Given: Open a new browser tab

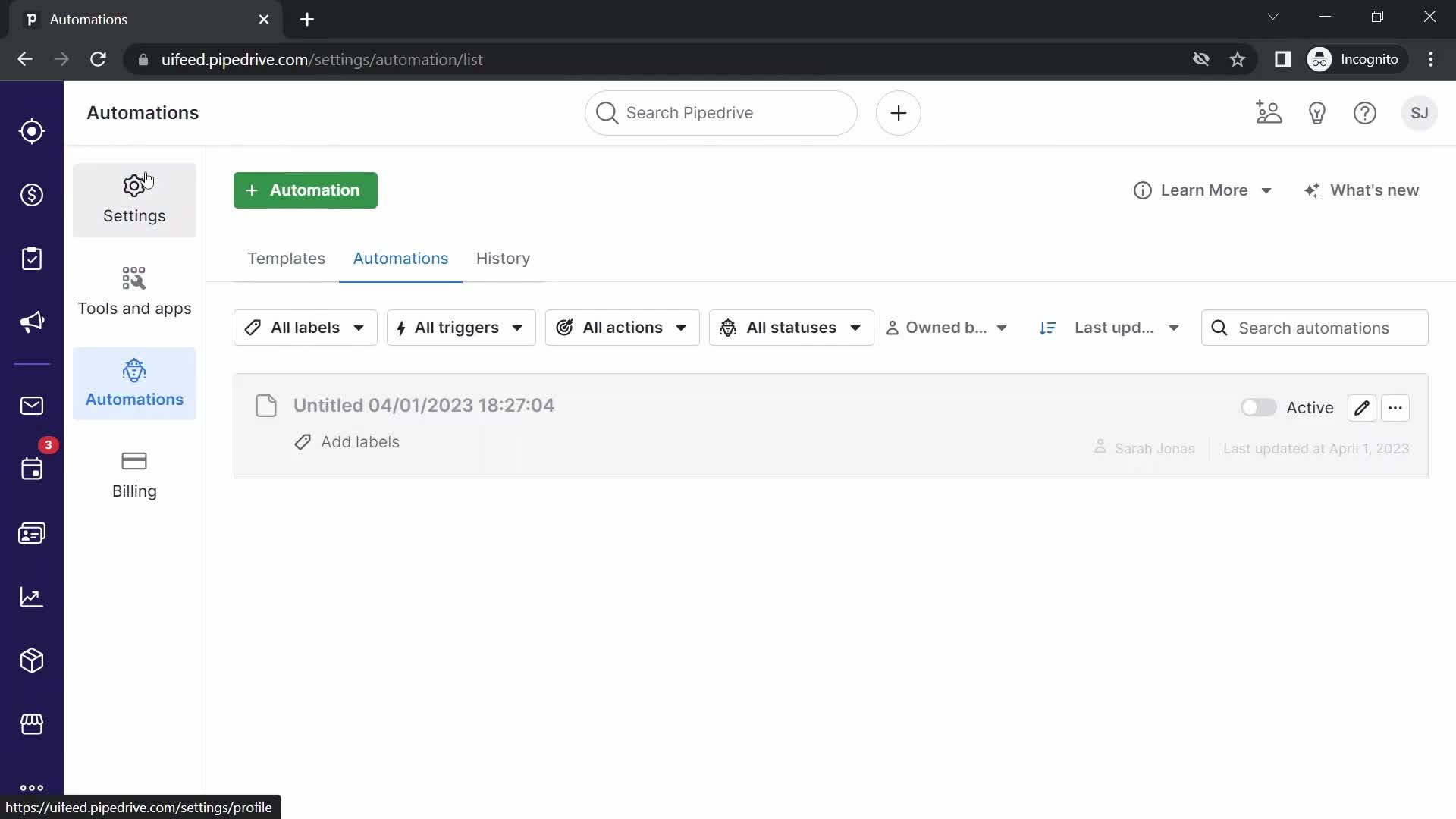Looking at the screenshot, I should 306,20.
